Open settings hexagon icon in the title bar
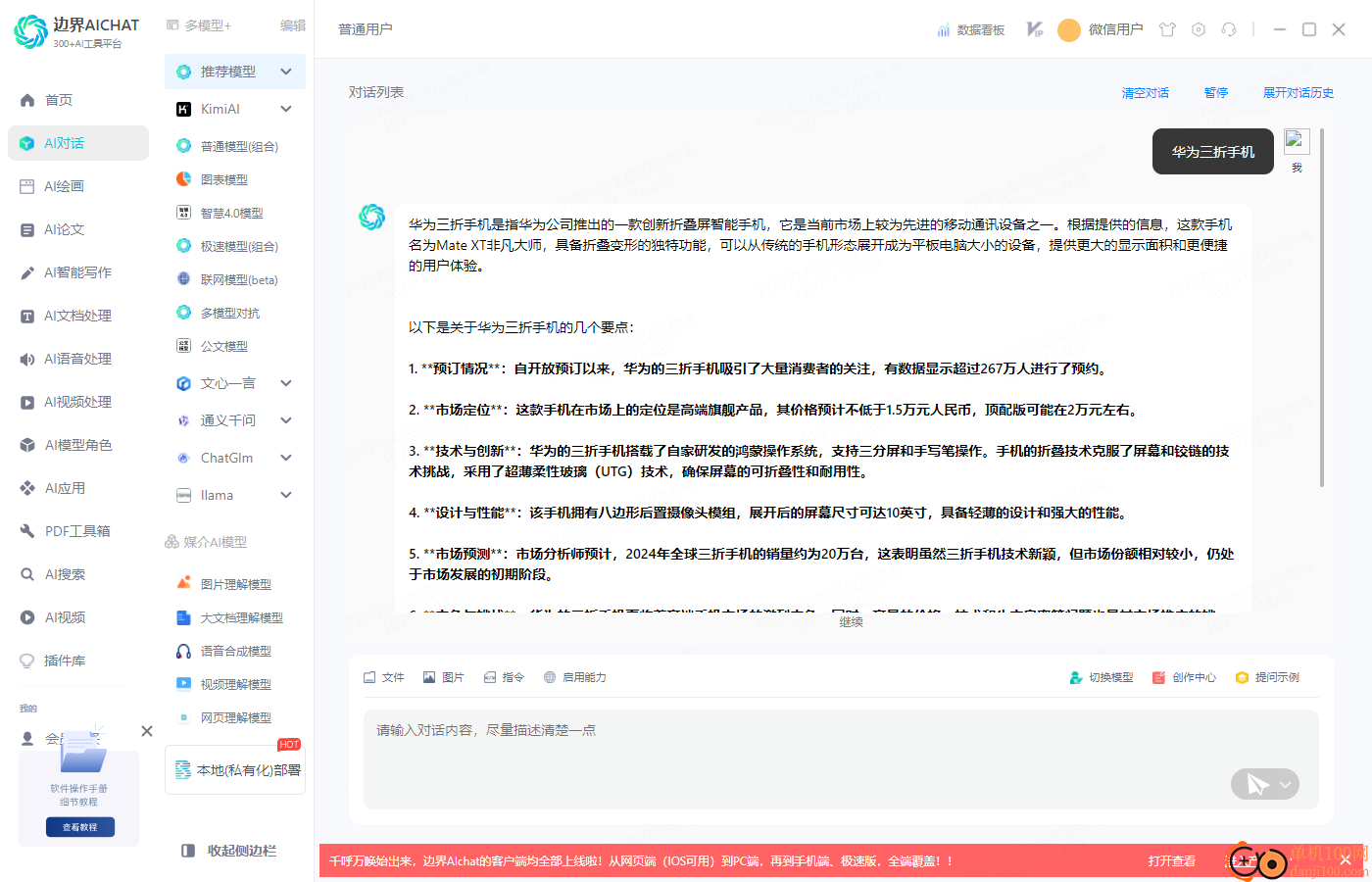 click(1199, 29)
